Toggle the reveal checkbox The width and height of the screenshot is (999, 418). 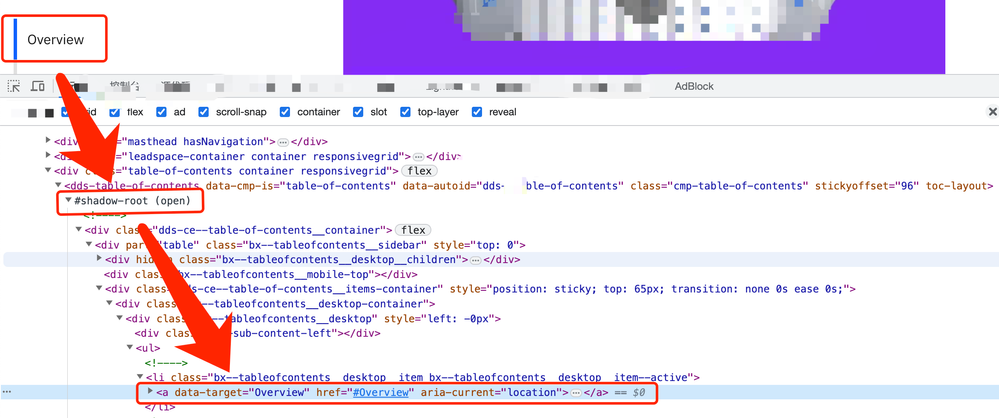pyautogui.click(x=477, y=112)
